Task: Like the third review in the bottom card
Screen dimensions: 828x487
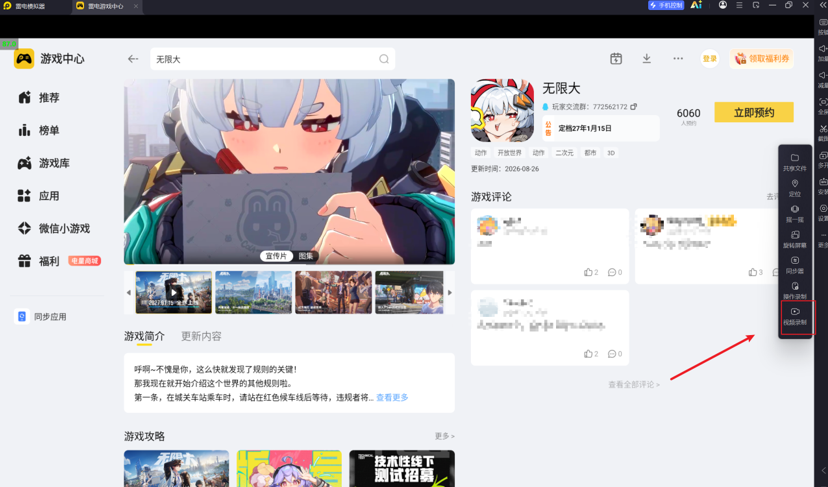Action: pyautogui.click(x=591, y=354)
